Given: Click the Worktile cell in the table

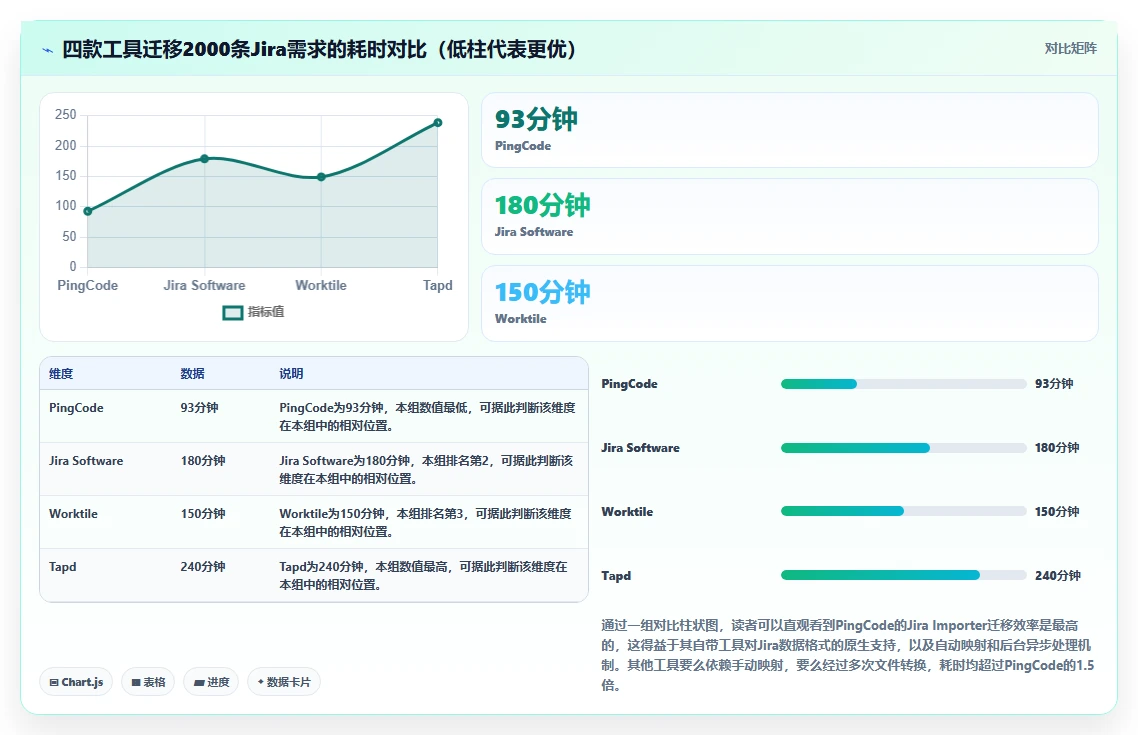Looking at the screenshot, I should [x=73, y=514].
